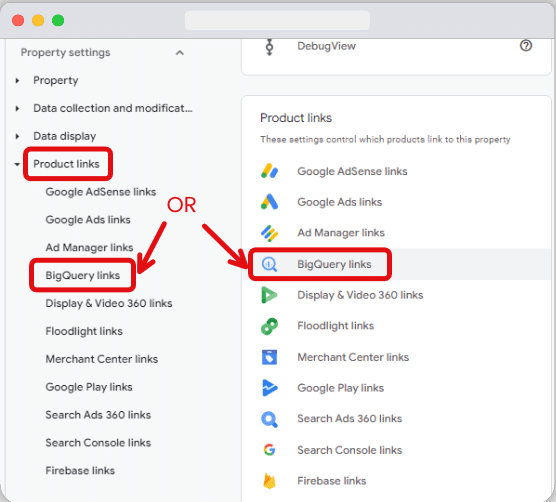
Task: Click the Google Ads logo icon in card
Action: (269, 202)
